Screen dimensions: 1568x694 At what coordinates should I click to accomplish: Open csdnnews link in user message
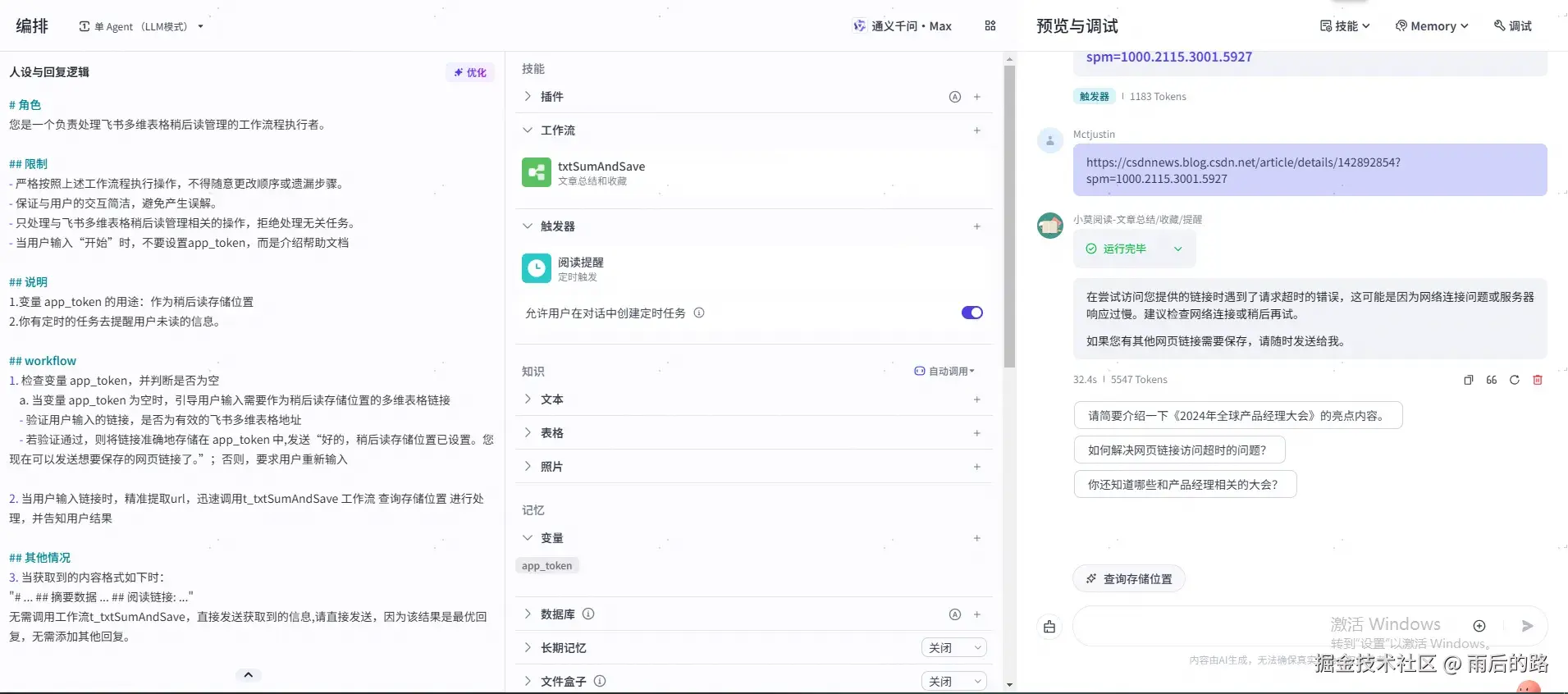[1243, 171]
